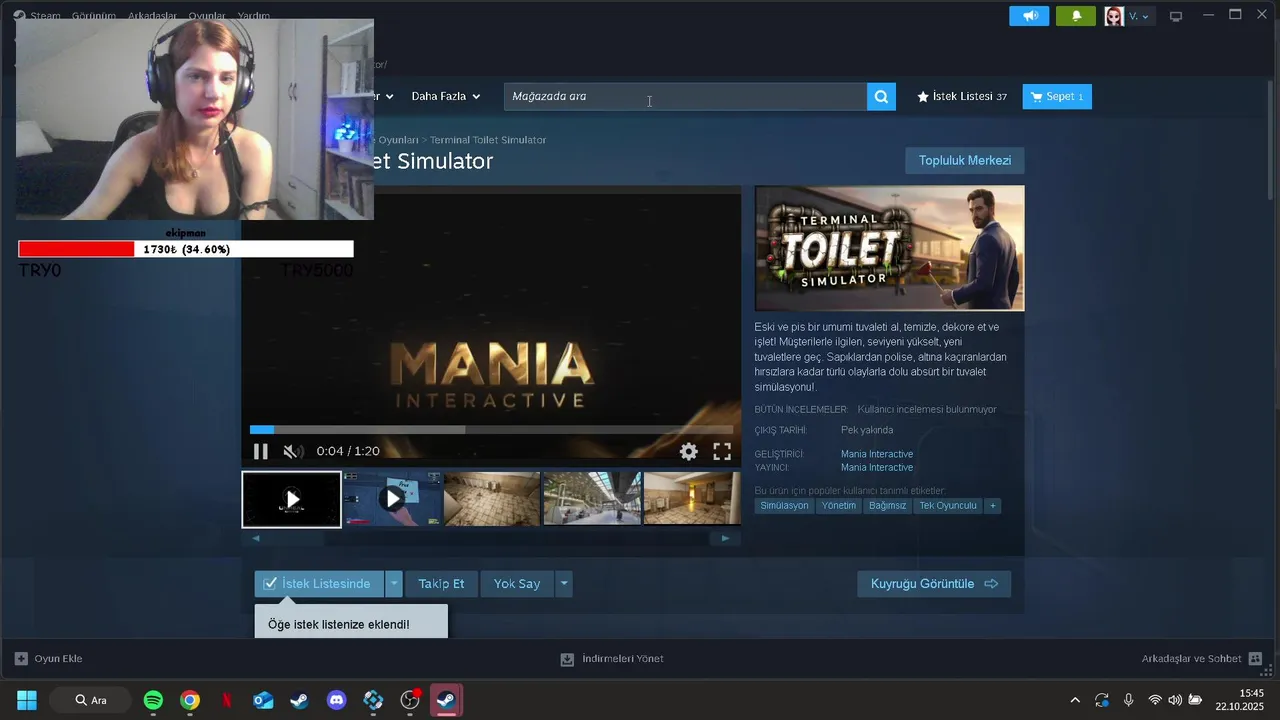This screenshot has width=1280, height=720.
Task: Open developer Mania Interactive link
Action: (x=877, y=454)
